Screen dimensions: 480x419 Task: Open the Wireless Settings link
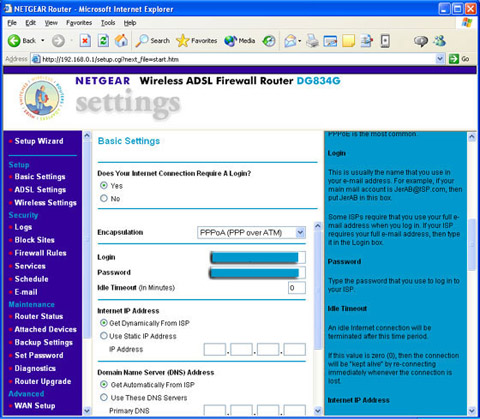pos(46,203)
